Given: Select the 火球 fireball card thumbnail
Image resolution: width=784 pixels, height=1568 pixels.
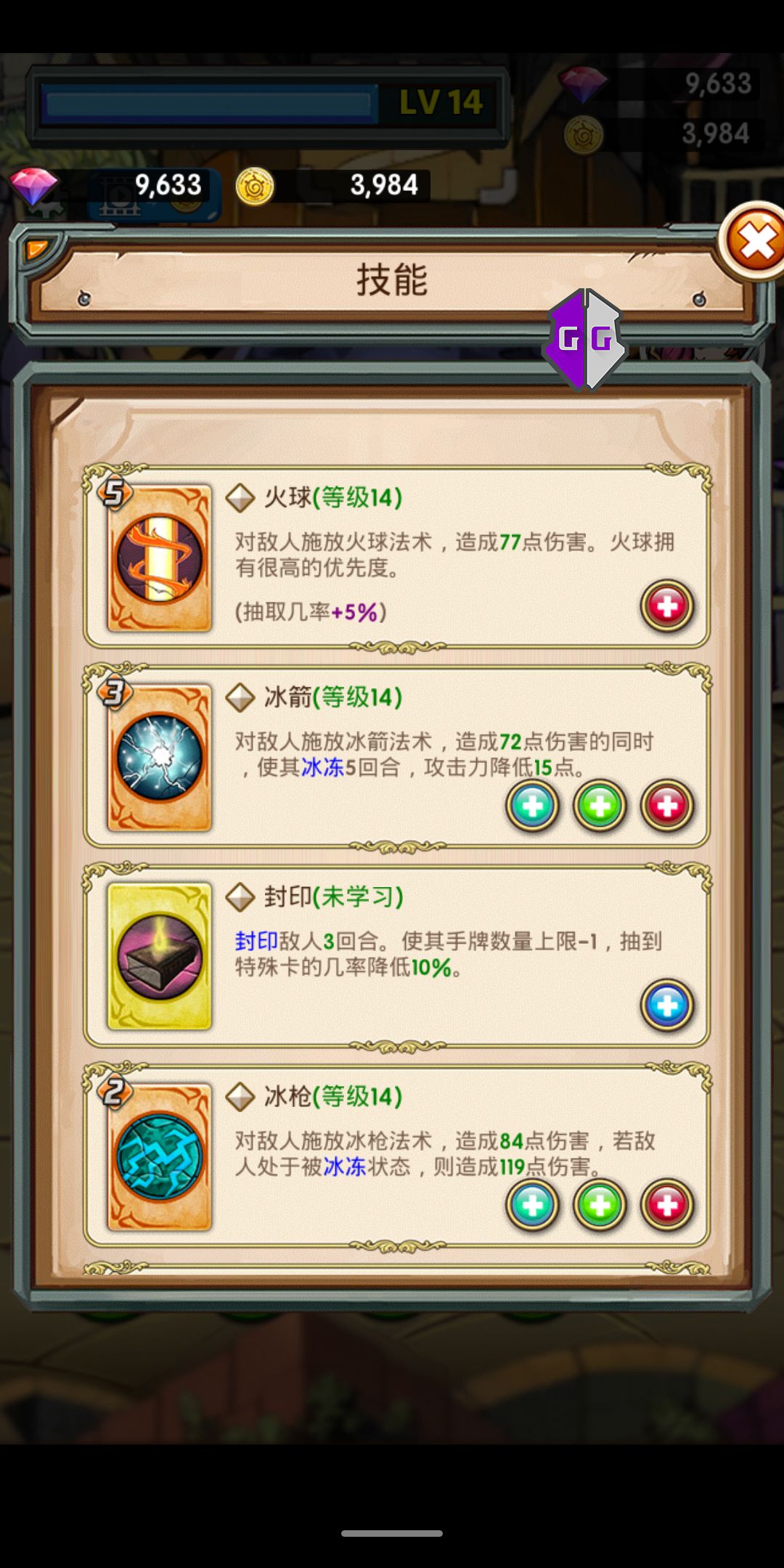Looking at the screenshot, I should pos(160,558).
